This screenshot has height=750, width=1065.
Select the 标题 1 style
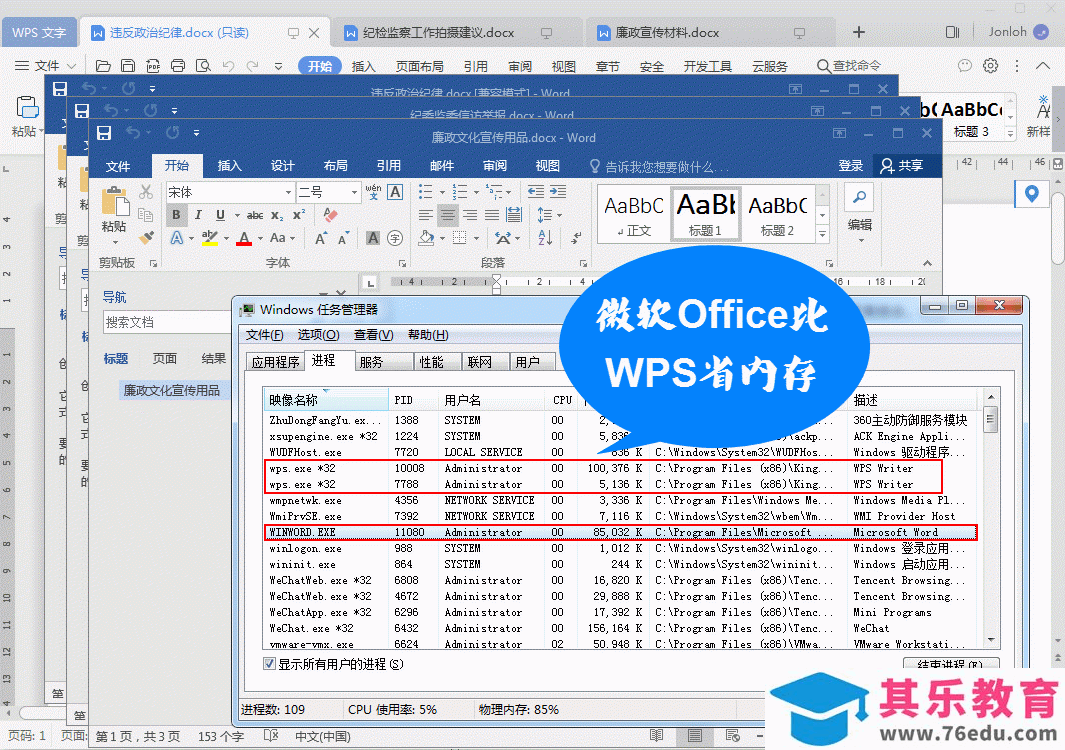705,214
